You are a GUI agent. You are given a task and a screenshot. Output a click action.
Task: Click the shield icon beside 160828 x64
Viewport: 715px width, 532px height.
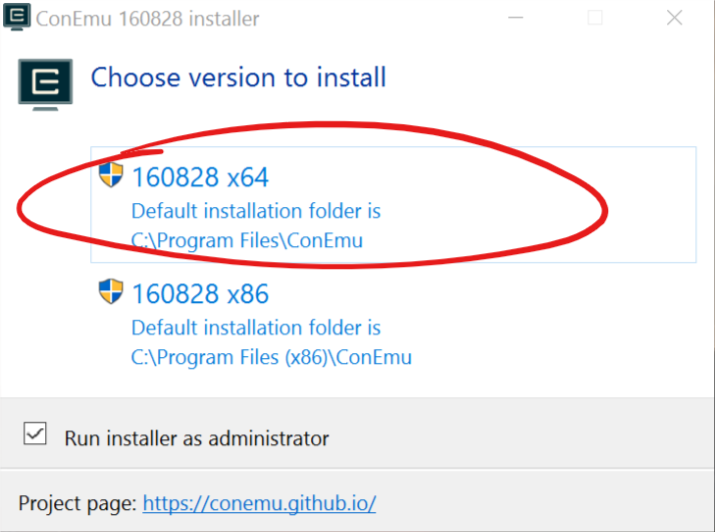110,176
